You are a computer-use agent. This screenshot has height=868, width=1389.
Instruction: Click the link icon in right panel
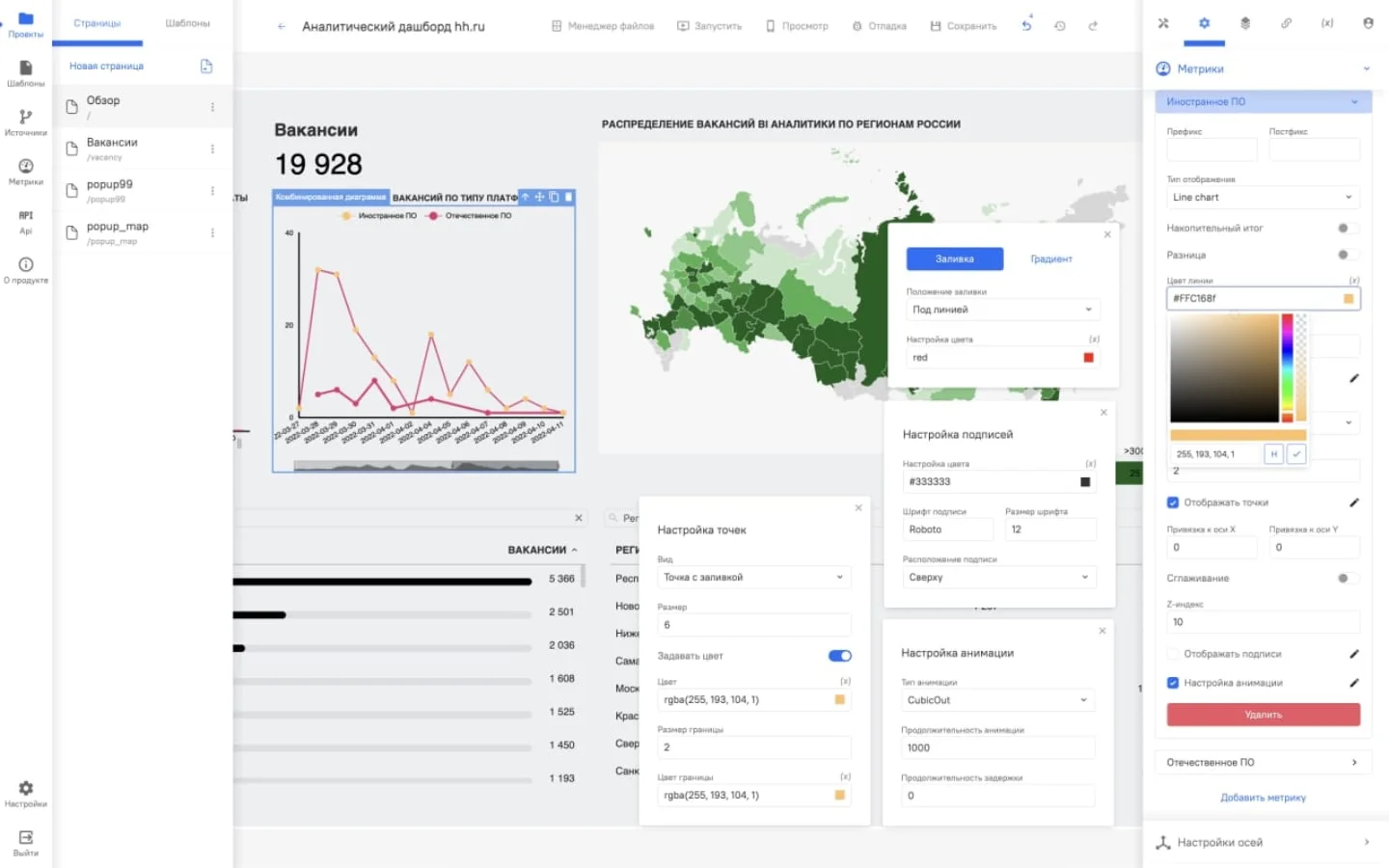click(x=1286, y=23)
